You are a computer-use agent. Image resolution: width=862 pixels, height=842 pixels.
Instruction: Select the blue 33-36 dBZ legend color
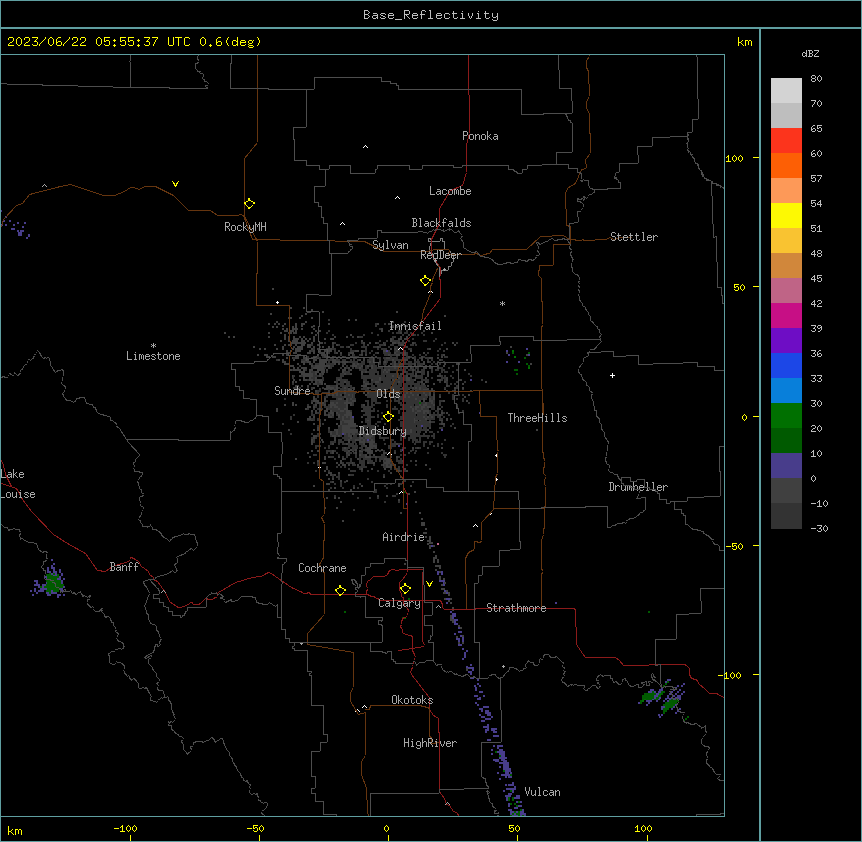click(786, 365)
